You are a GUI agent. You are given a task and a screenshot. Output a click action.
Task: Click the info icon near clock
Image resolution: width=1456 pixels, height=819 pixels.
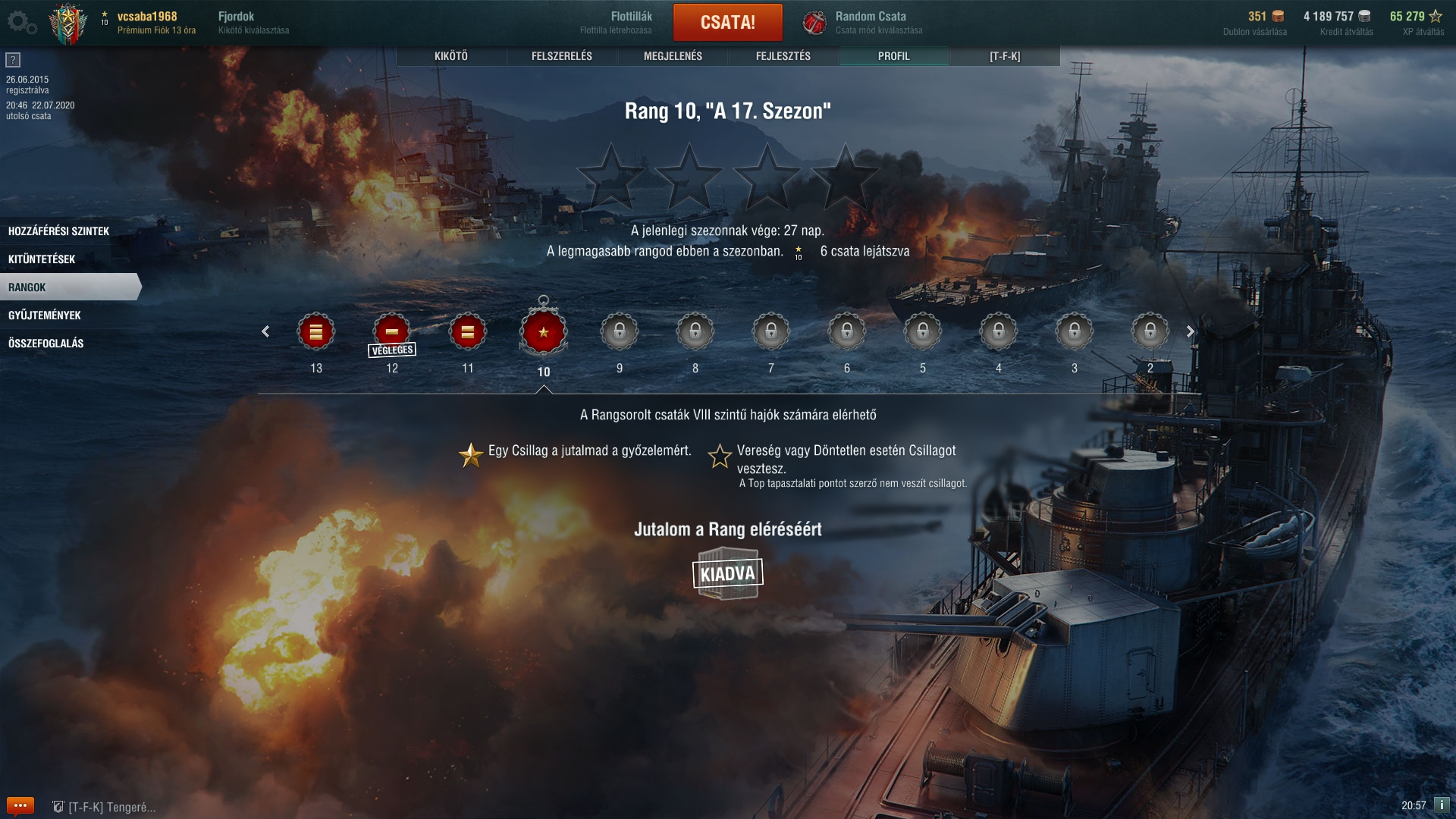[x=1442, y=805]
